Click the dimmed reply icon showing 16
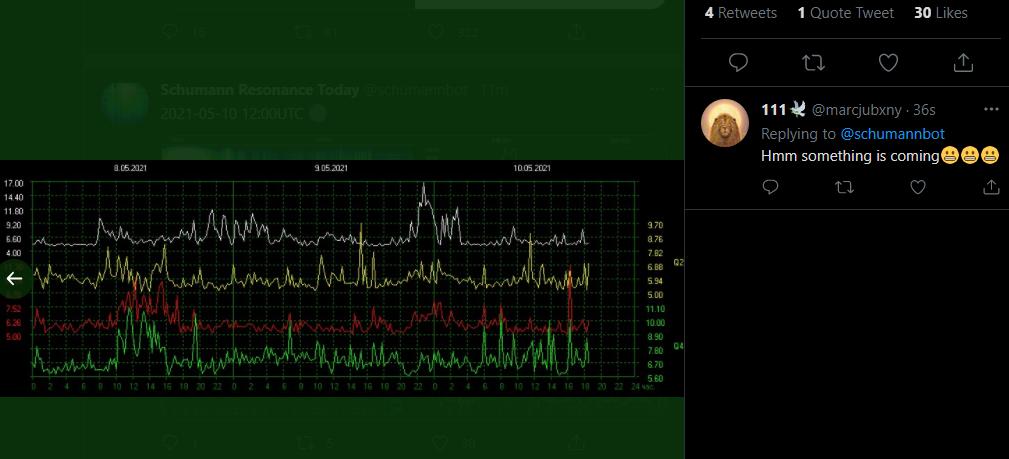 tap(170, 32)
